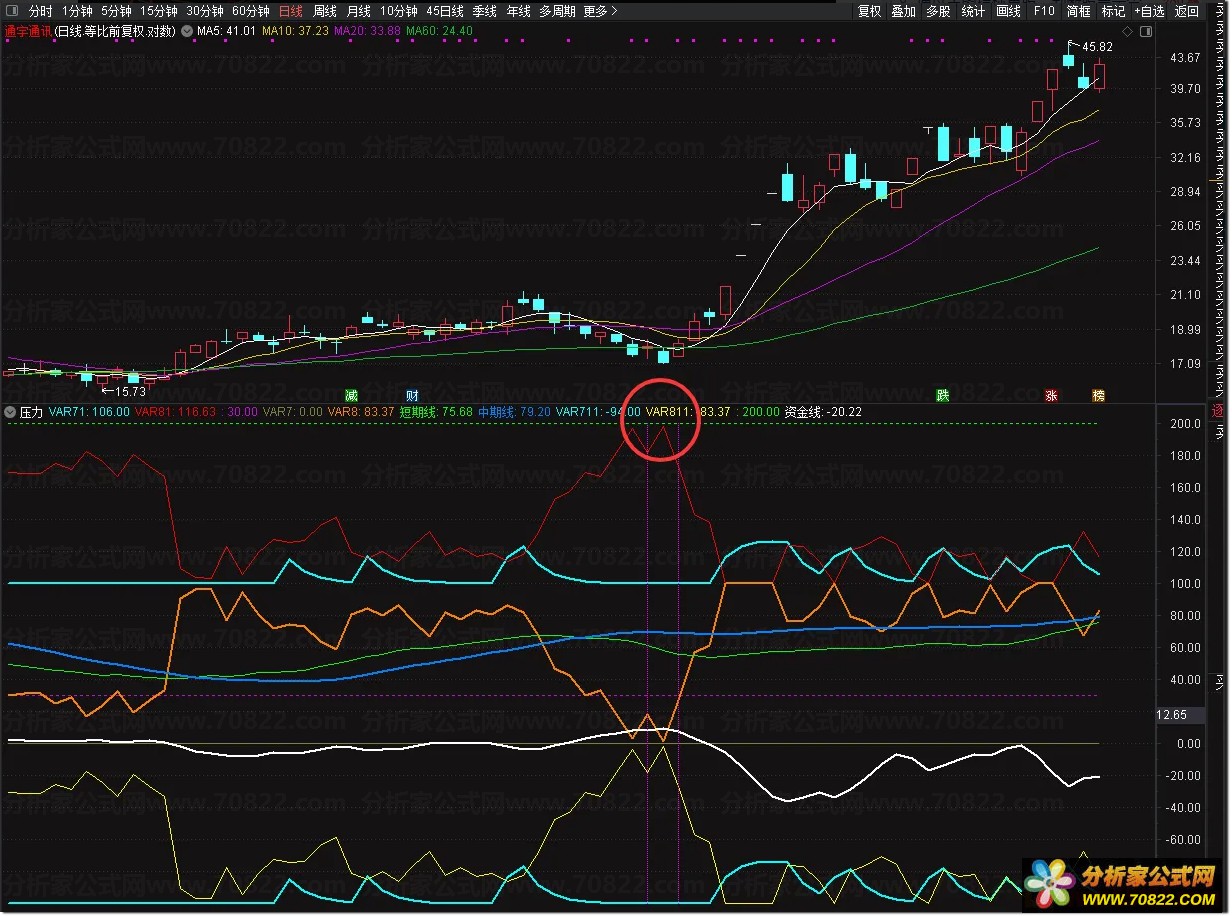Click the 43.67 price axis label
The image size is (1232, 916).
(x=1184, y=58)
